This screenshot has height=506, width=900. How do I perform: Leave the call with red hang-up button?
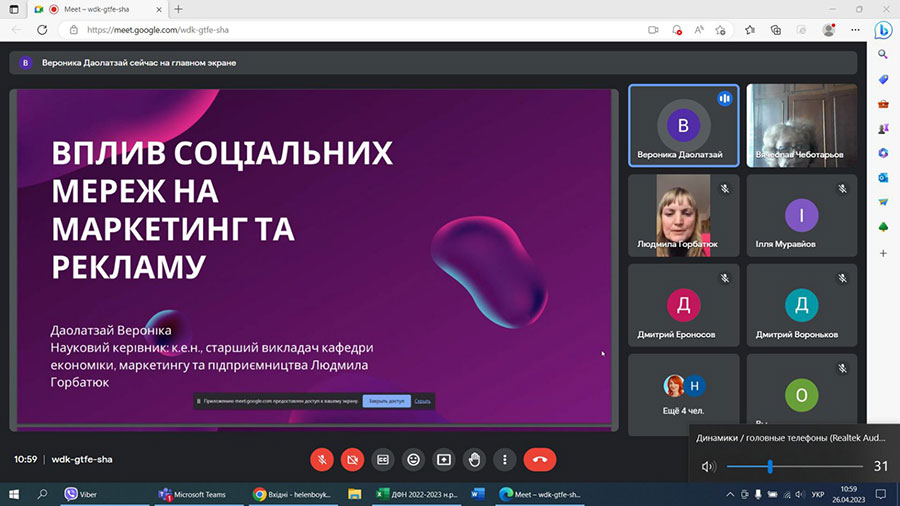[x=540, y=460]
